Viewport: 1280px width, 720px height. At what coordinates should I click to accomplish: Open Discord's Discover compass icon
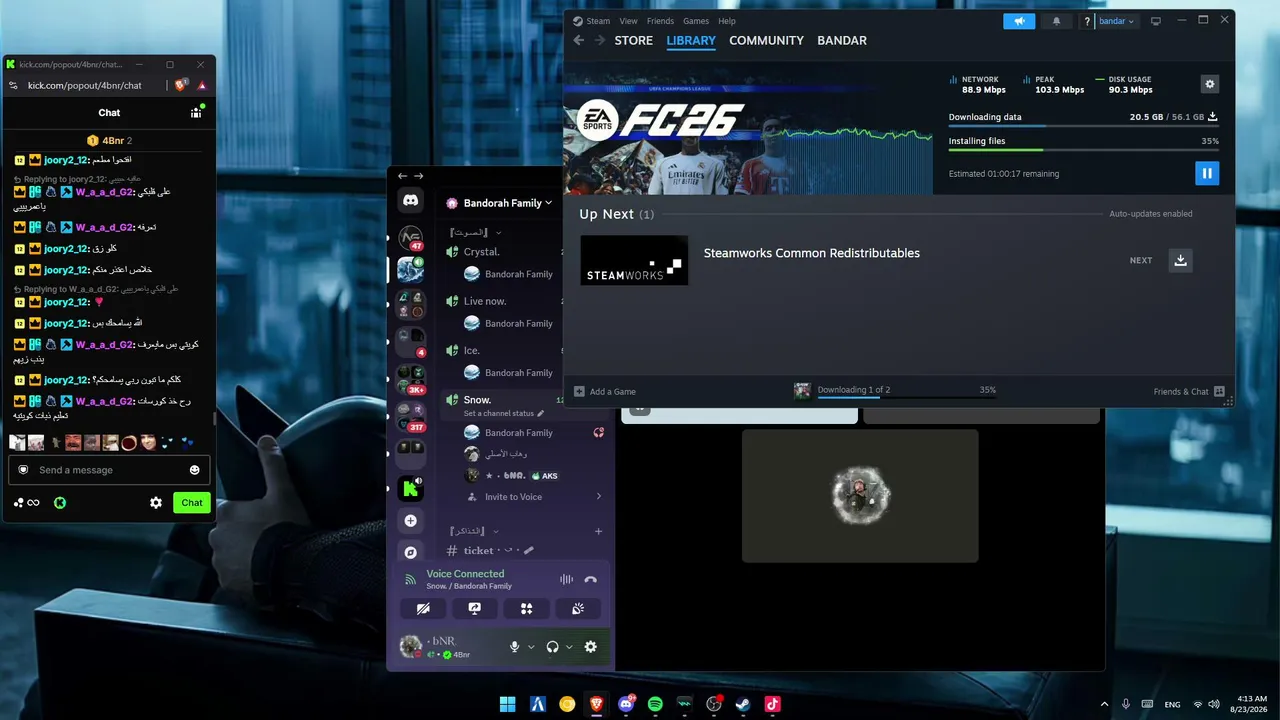click(x=411, y=552)
